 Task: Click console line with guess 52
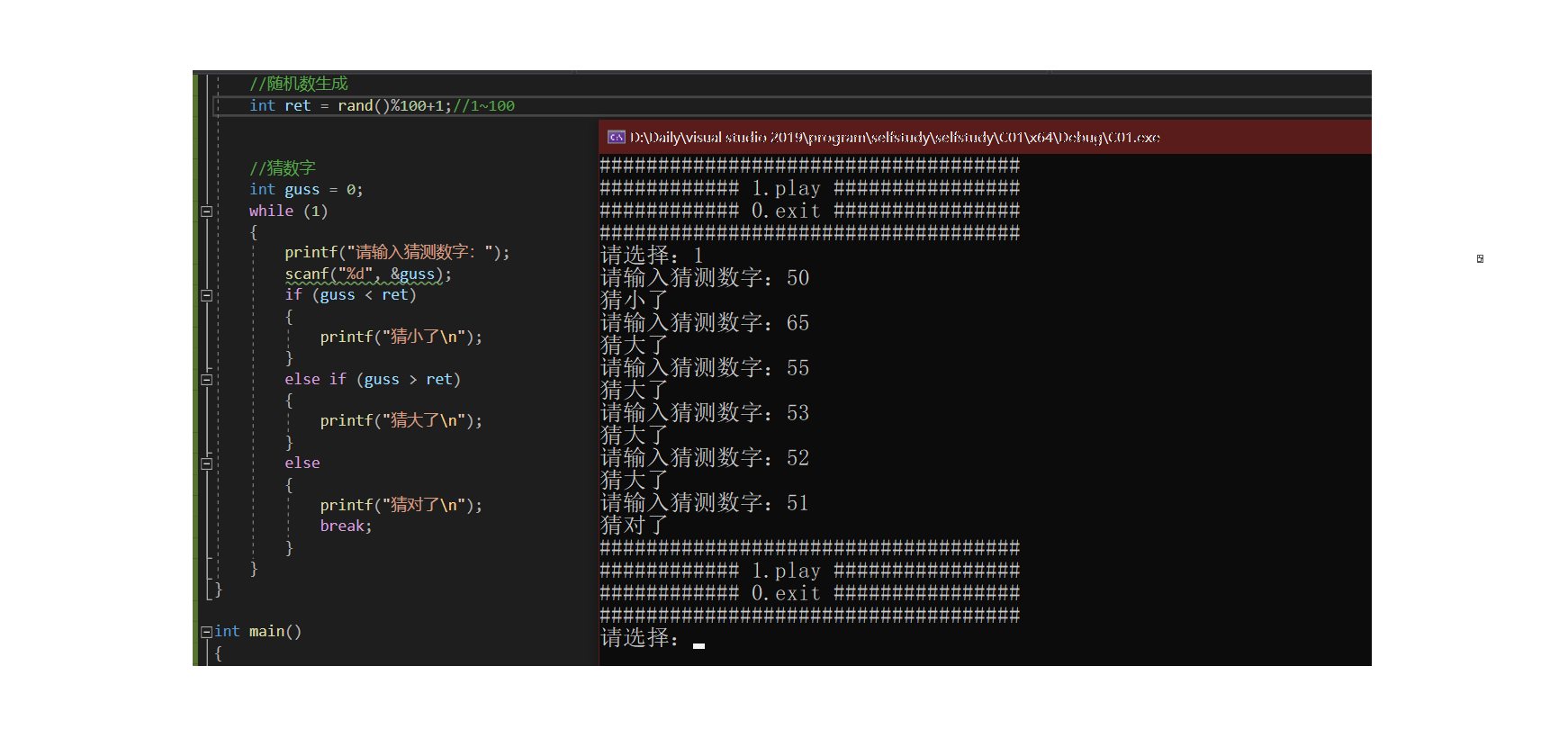705,458
